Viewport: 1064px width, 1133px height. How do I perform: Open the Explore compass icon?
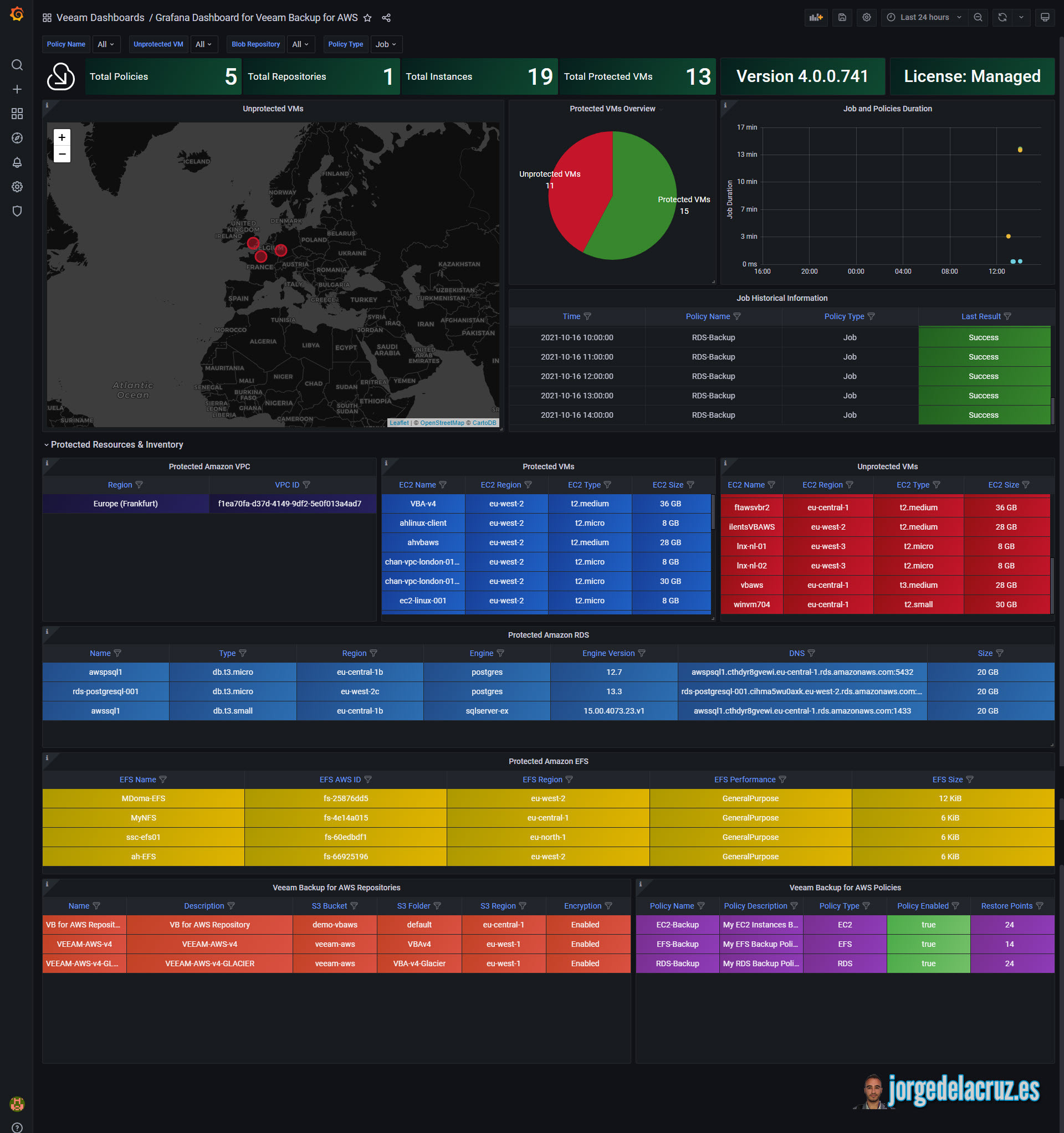pyautogui.click(x=17, y=138)
